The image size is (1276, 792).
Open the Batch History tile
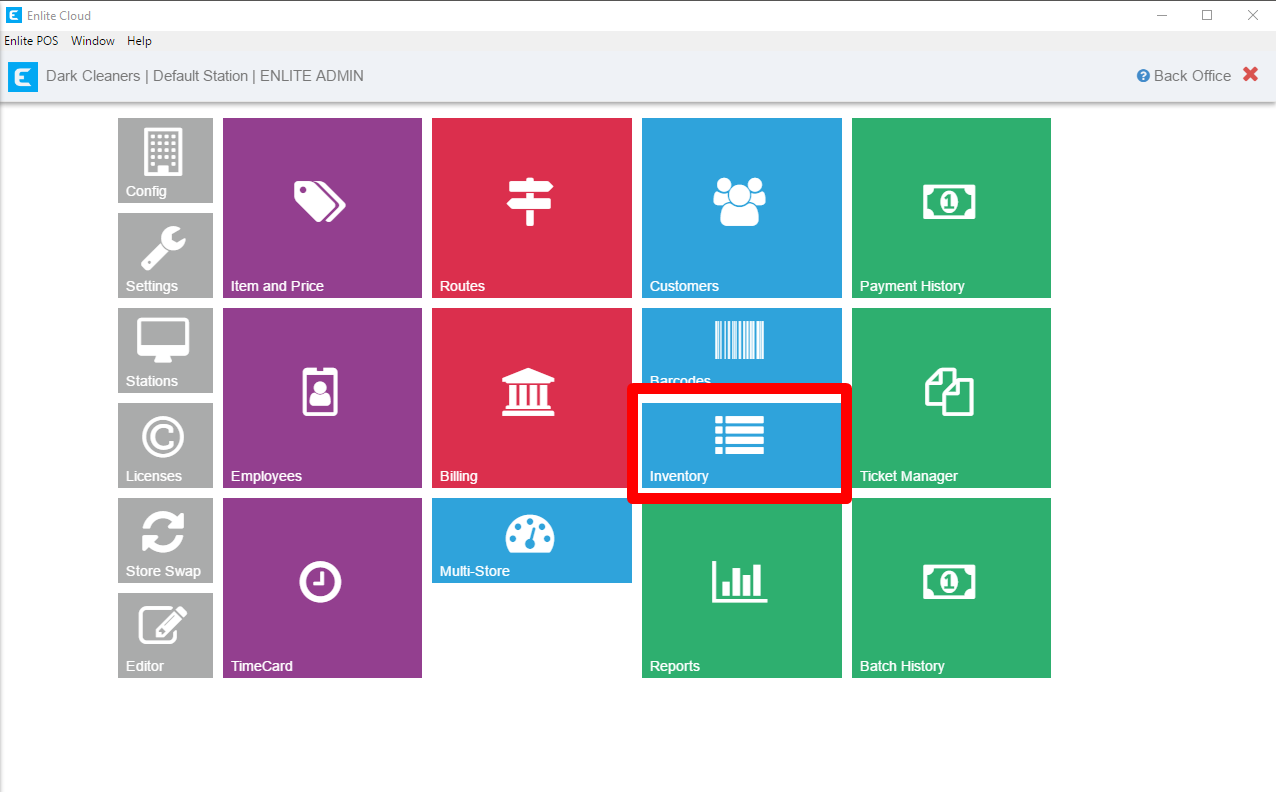[x=951, y=588]
